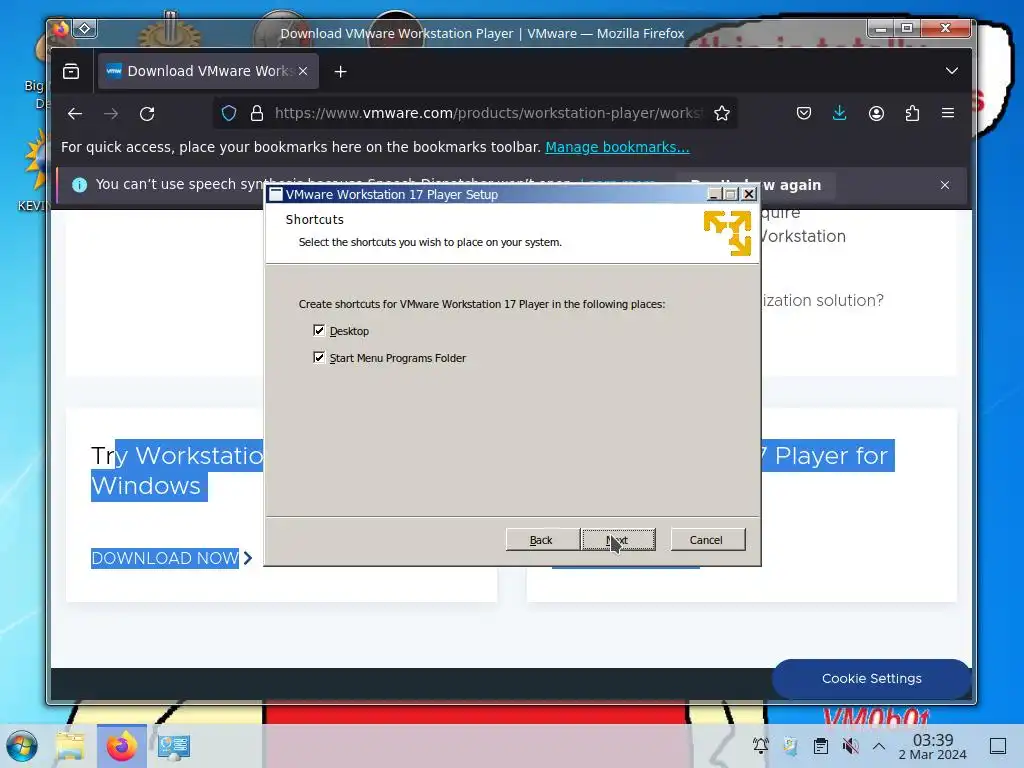This screenshot has width=1024, height=768.
Task: Open the notifications bell tray icon
Action: 760,746
